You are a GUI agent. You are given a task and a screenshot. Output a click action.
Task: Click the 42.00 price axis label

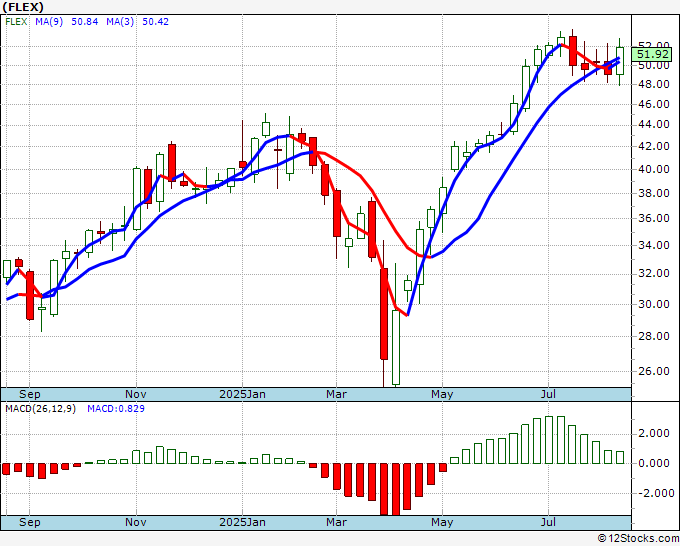pos(654,146)
